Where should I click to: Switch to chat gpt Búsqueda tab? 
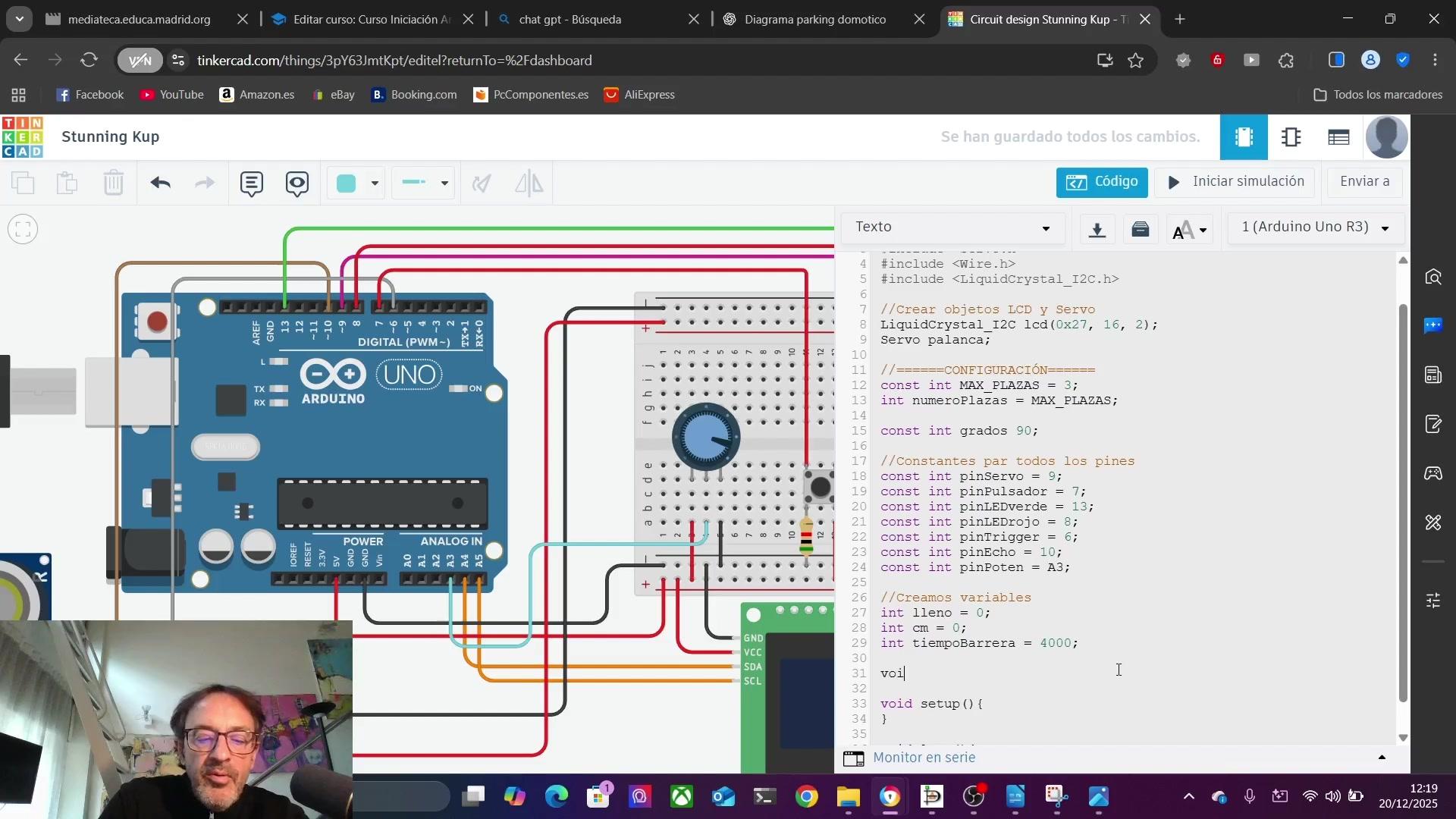570,20
